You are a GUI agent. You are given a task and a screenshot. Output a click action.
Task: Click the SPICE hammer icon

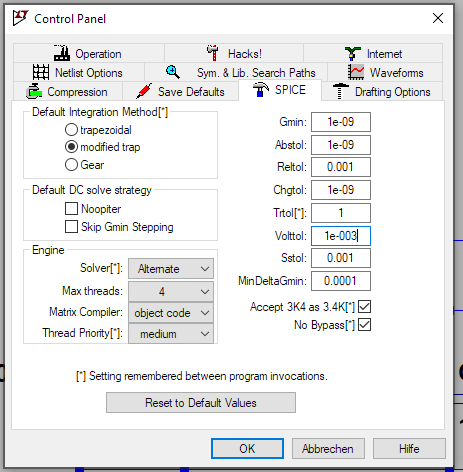(x=261, y=89)
